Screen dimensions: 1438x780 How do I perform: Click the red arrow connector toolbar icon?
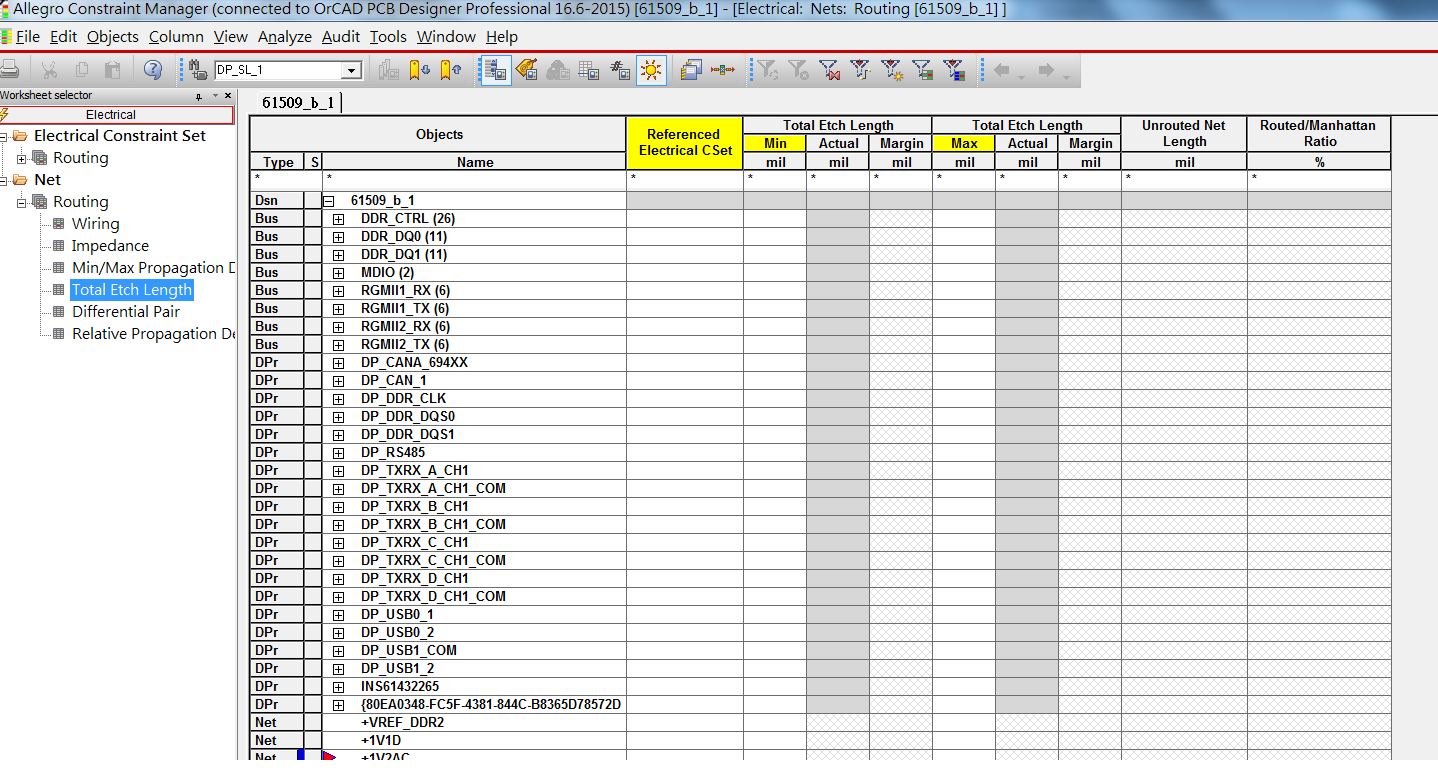tap(723, 70)
